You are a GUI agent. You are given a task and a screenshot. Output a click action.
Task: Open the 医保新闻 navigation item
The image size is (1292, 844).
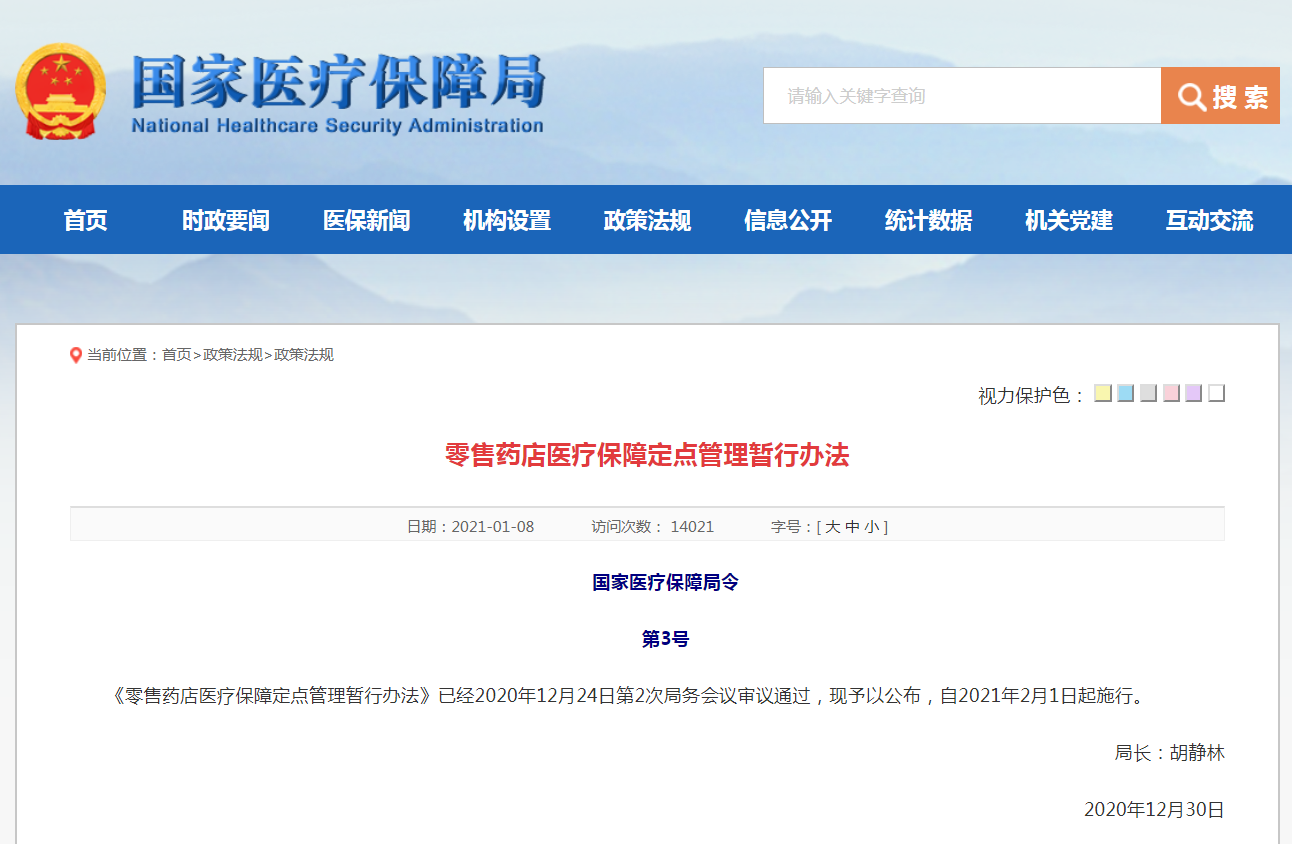(x=367, y=220)
